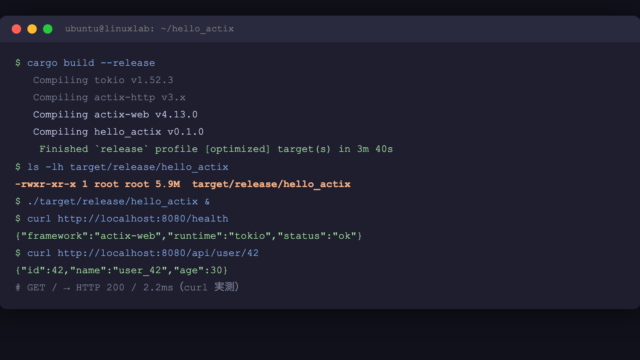The height and width of the screenshot is (360, 640).
Task: Click the line Compiling hello_actix v0.1.0
Action: (118, 132)
